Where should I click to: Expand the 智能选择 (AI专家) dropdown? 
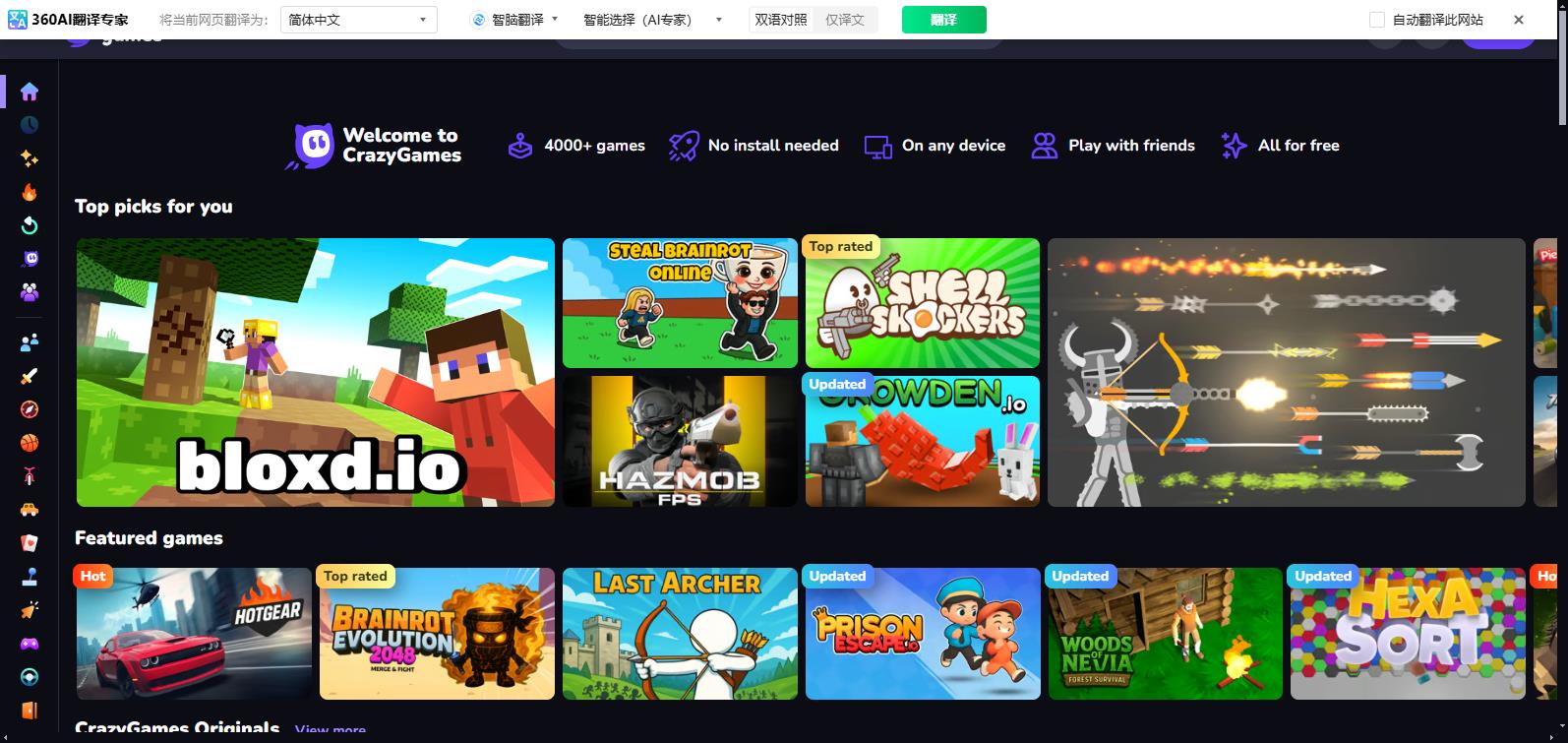[652, 20]
